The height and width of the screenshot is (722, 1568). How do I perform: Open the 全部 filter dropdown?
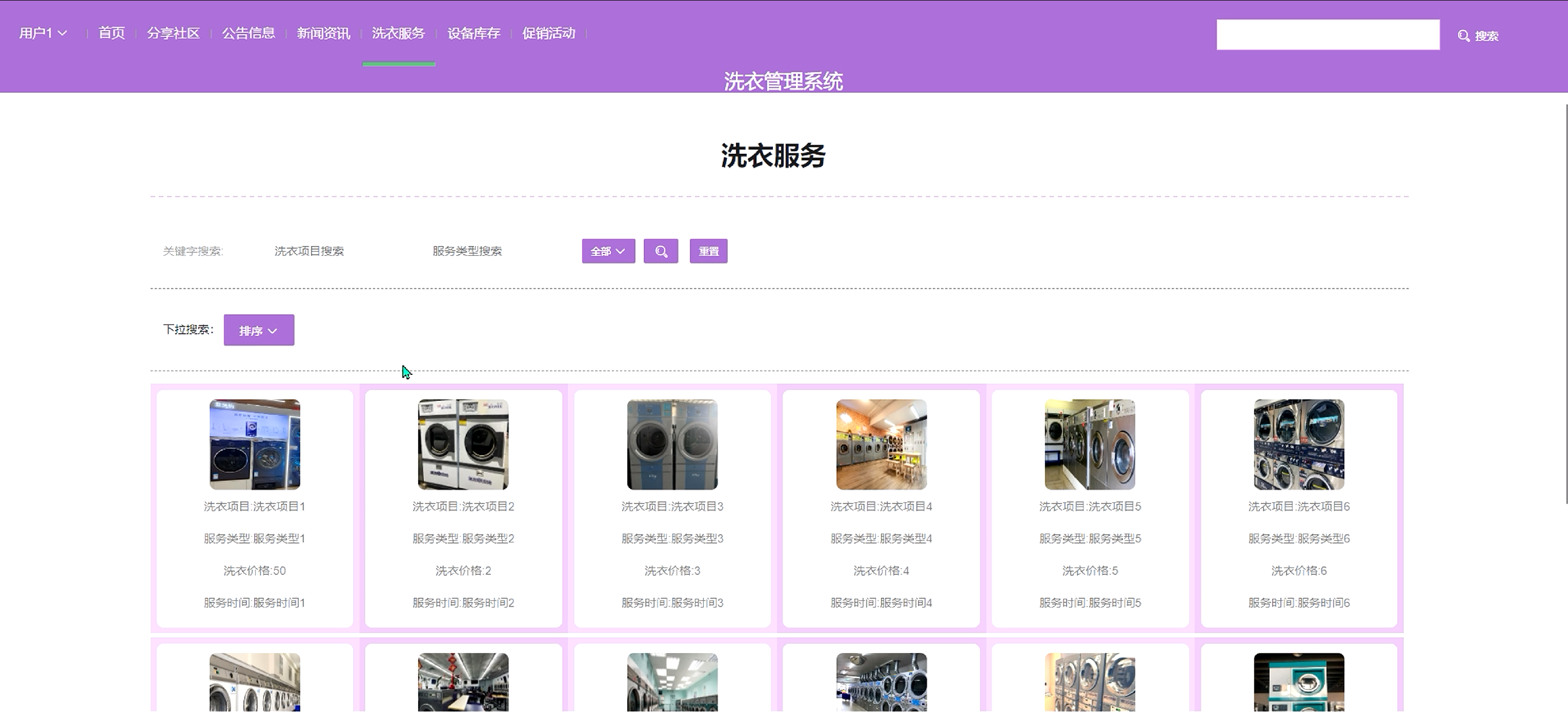point(608,251)
